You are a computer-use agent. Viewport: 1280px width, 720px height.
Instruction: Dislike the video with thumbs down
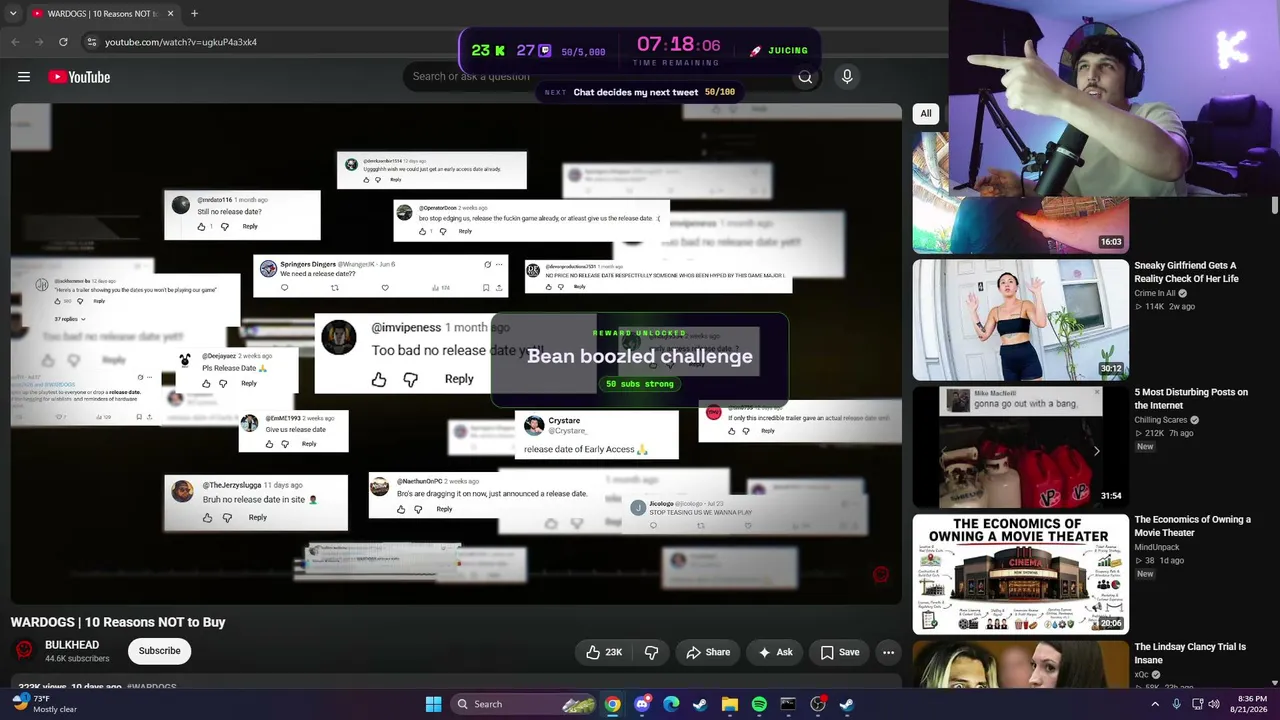click(651, 652)
